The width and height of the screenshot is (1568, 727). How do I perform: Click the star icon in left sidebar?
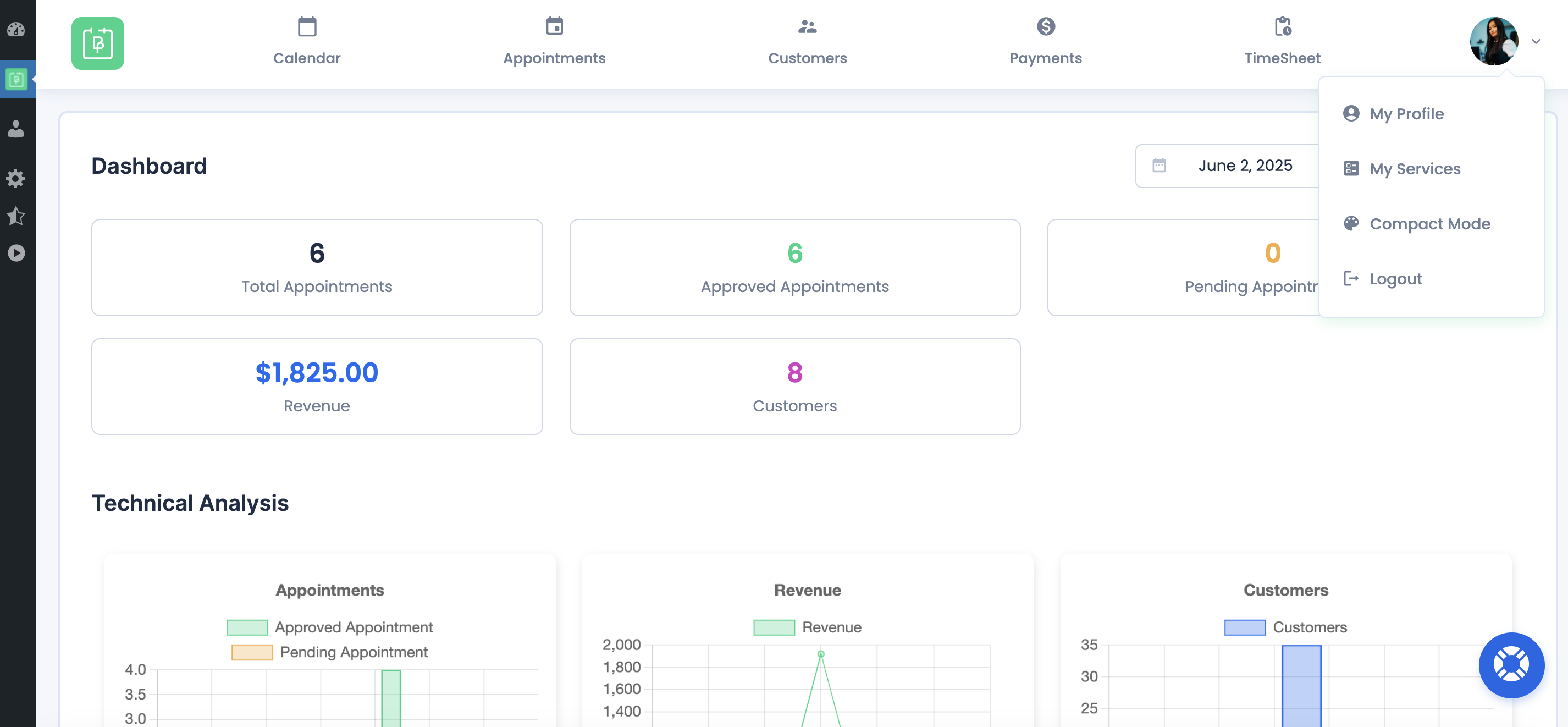(x=16, y=216)
